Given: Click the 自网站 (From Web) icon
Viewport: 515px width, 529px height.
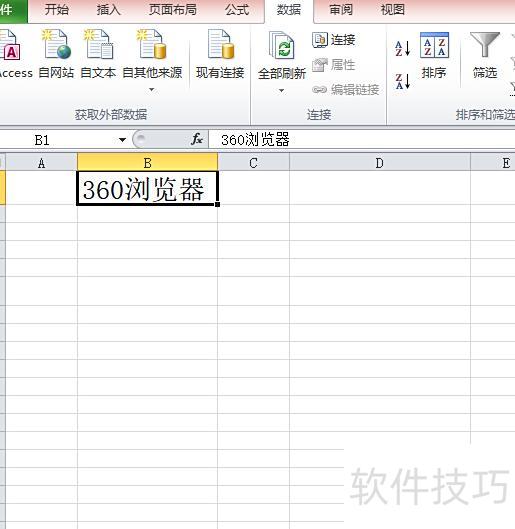Looking at the screenshot, I should (x=56, y=44).
